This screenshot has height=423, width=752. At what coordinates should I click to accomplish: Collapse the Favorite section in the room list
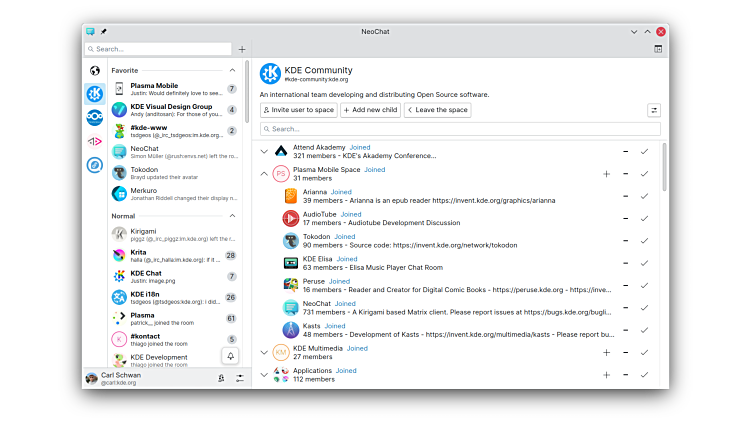tap(233, 71)
